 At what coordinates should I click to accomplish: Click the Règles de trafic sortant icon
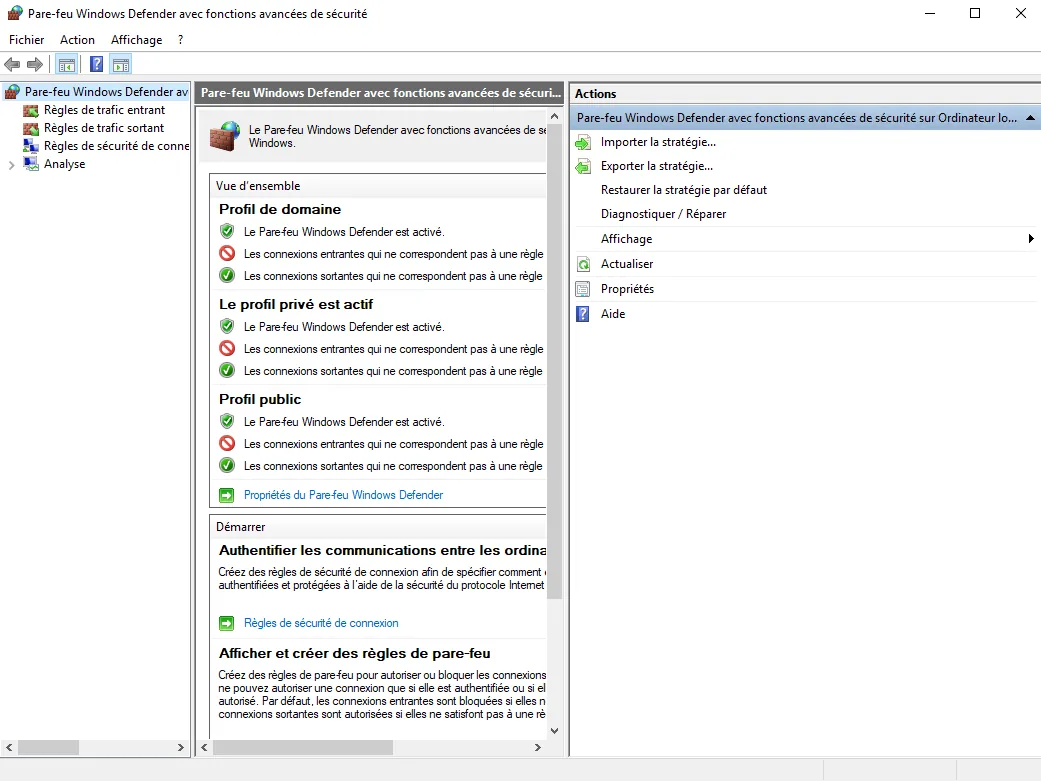tap(31, 128)
